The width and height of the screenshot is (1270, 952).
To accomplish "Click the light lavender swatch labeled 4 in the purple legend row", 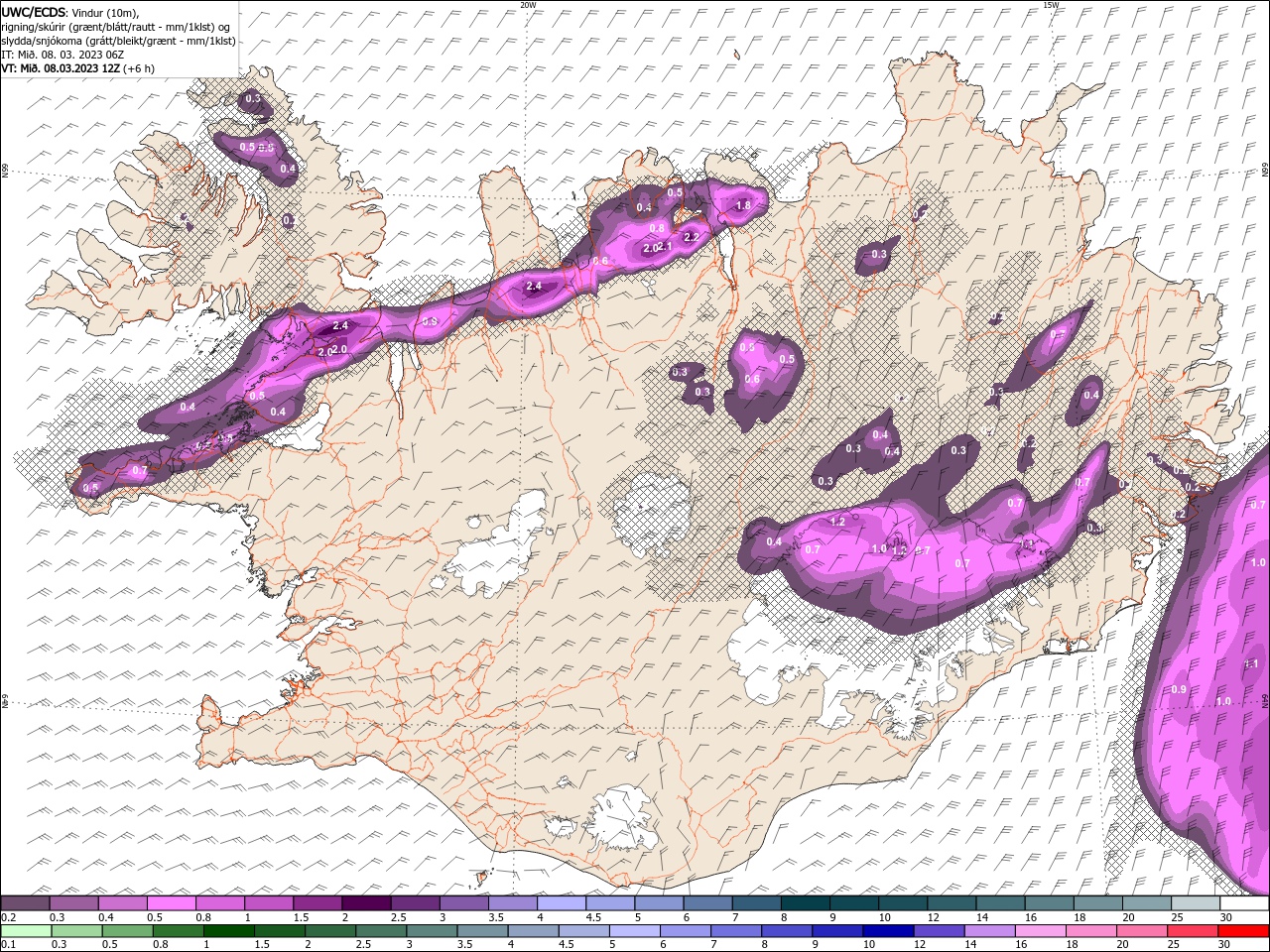I will [x=561, y=903].
